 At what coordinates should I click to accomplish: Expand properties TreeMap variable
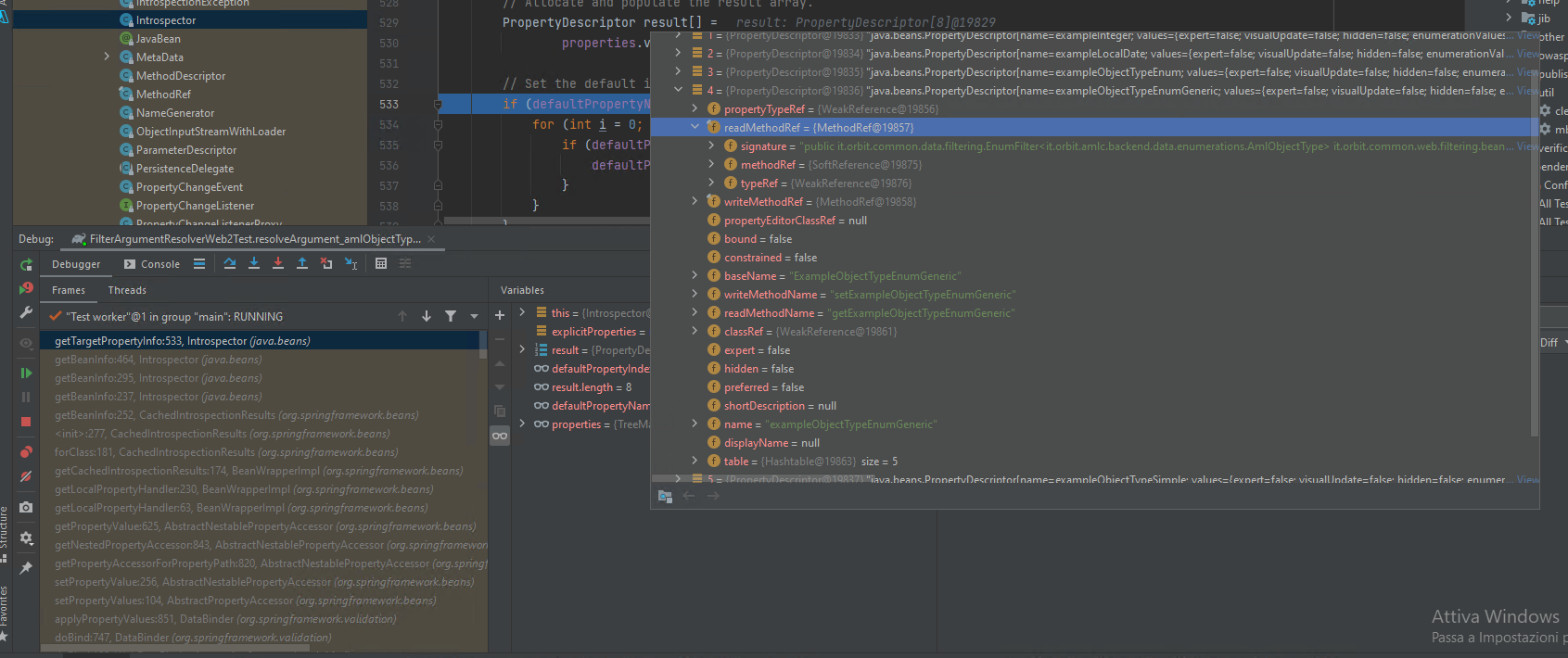coord(522,424)
